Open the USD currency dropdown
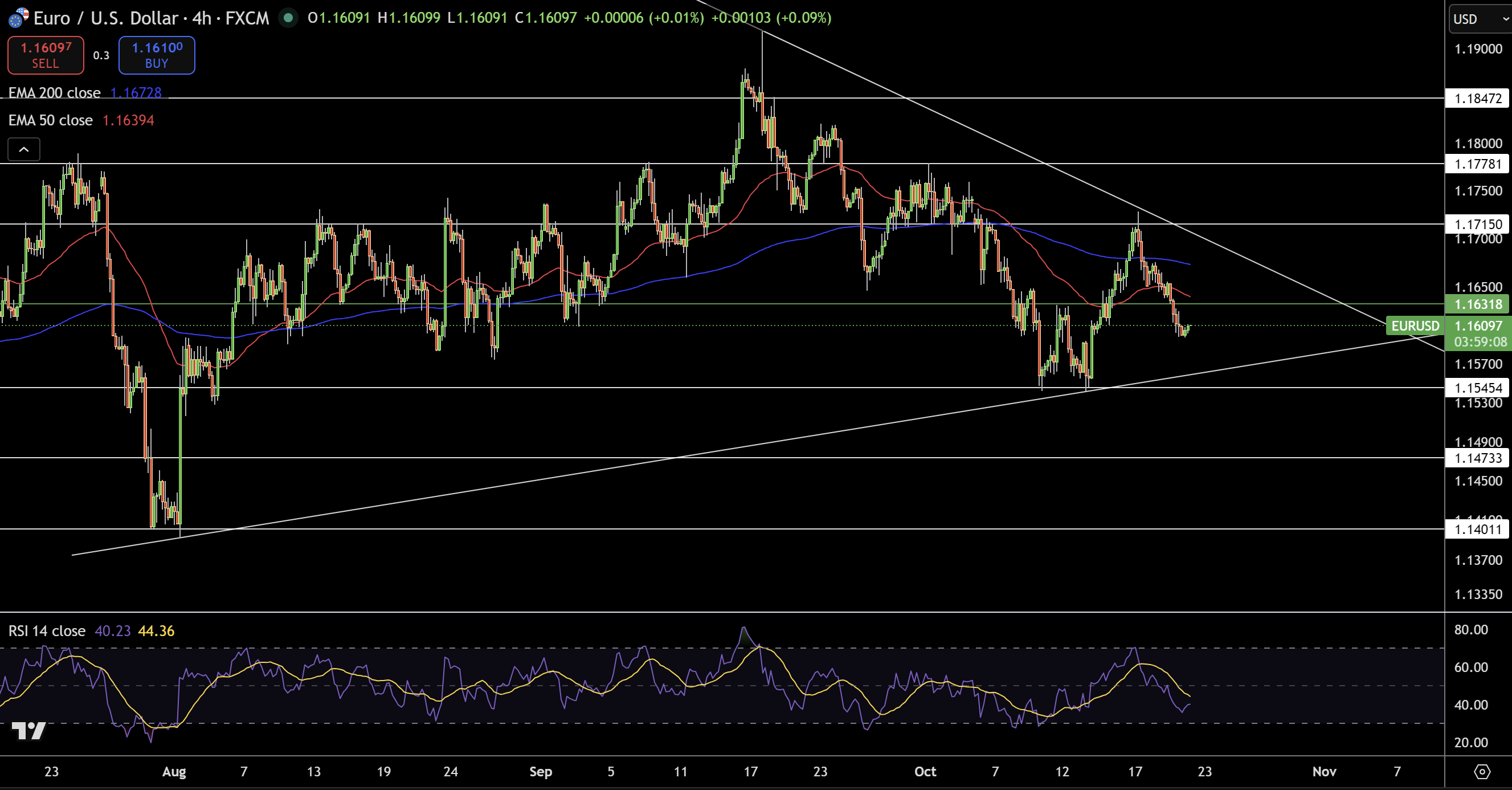 click(1479, 19)
